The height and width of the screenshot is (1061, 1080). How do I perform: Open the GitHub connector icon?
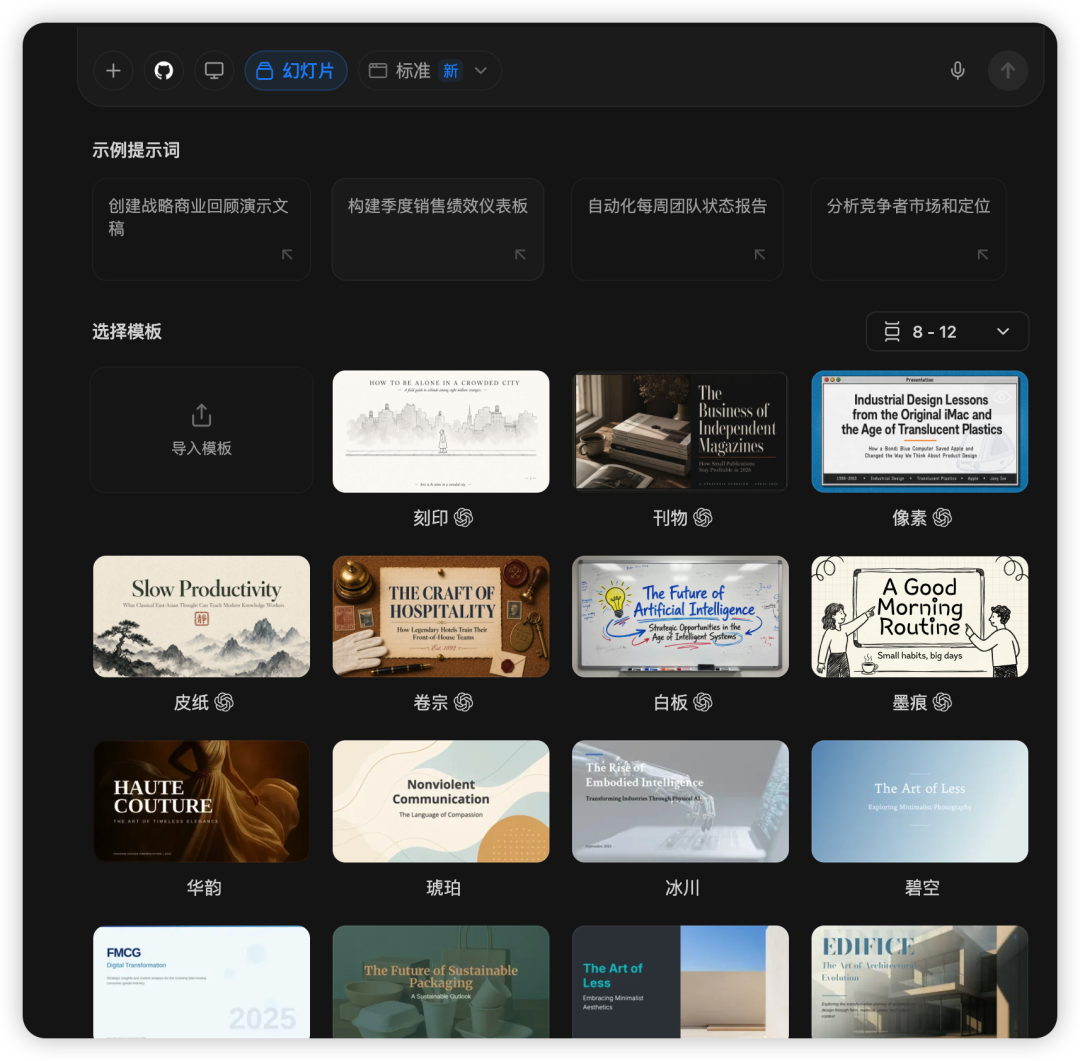(164, 70)
